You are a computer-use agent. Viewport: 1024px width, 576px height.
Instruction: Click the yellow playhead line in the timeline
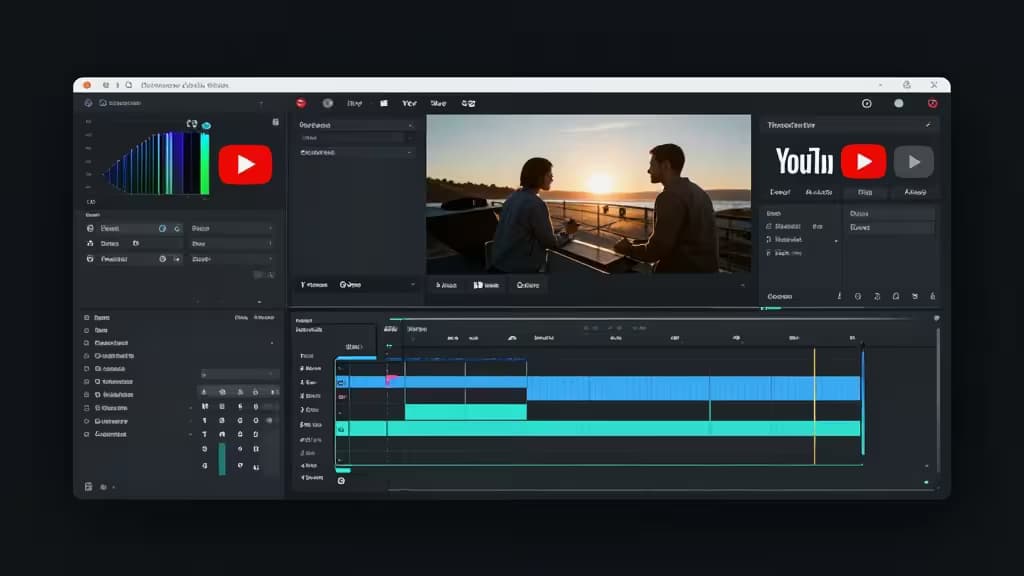(814, 406)
